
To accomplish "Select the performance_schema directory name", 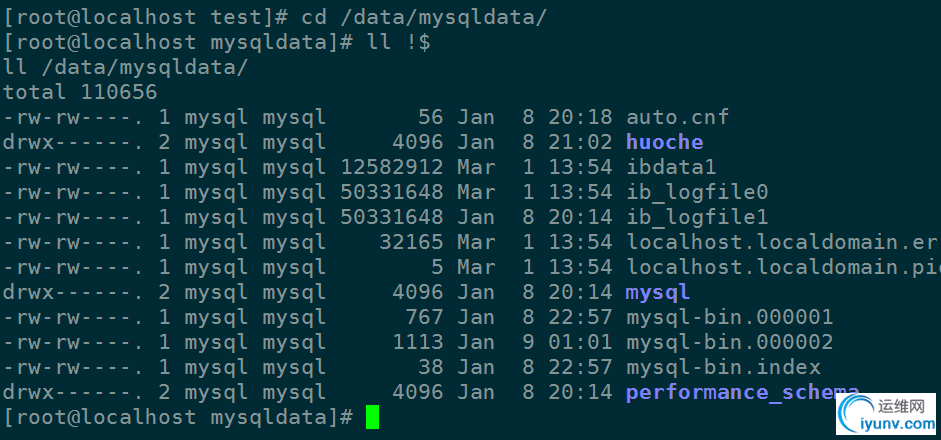I will click(x=742, y=393).
